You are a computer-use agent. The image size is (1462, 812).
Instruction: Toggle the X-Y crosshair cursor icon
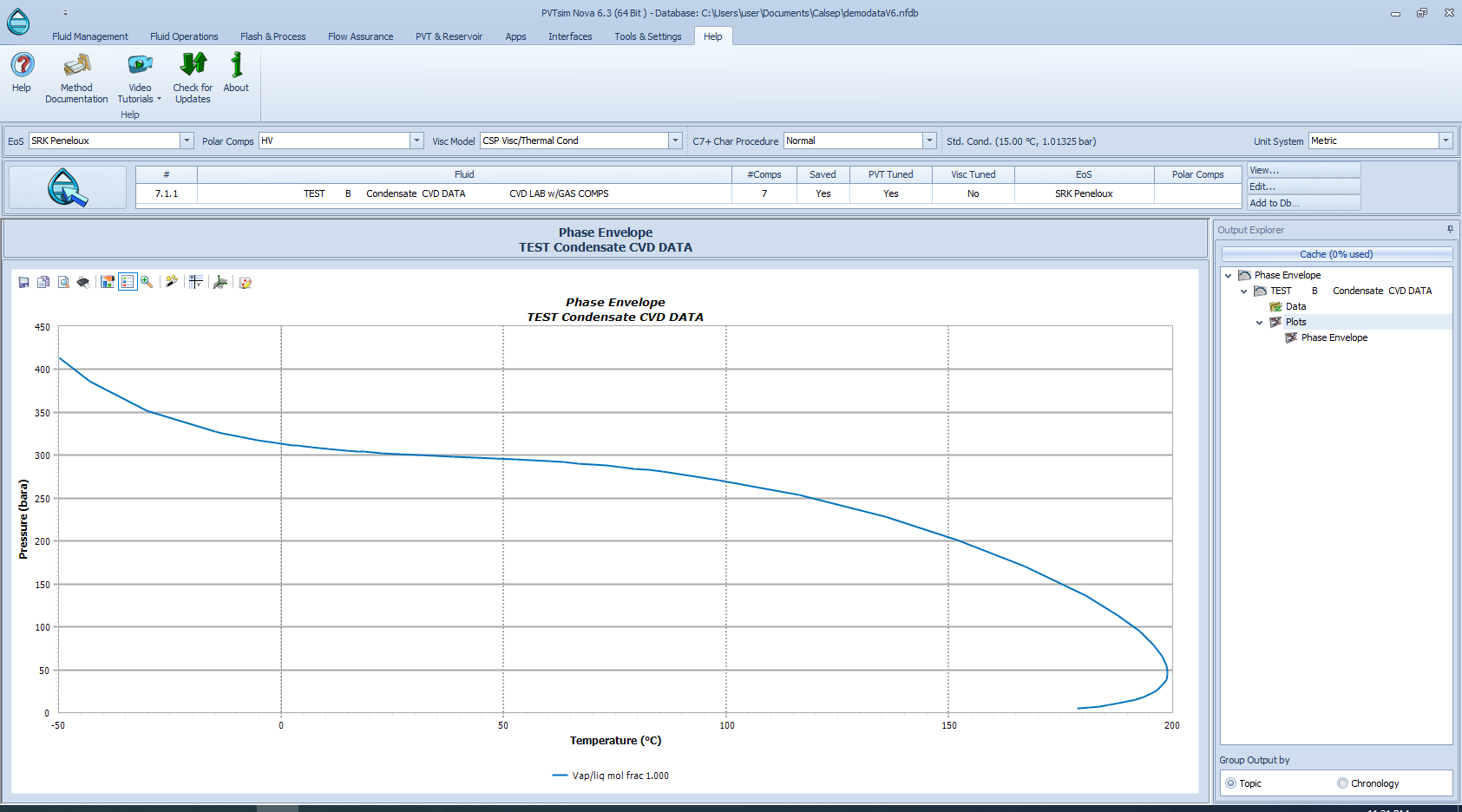click(196, 282)
